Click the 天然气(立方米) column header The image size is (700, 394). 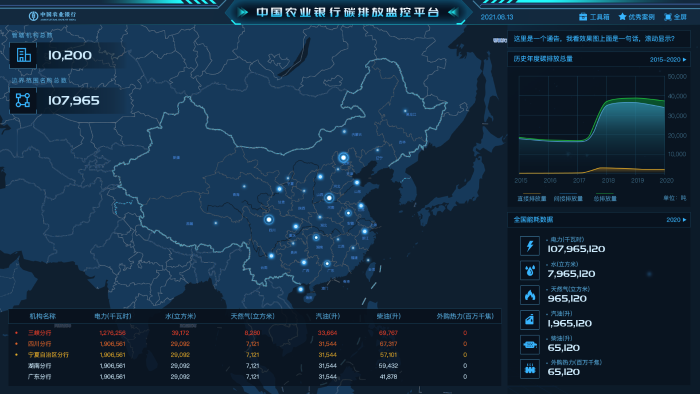(252, 316)
